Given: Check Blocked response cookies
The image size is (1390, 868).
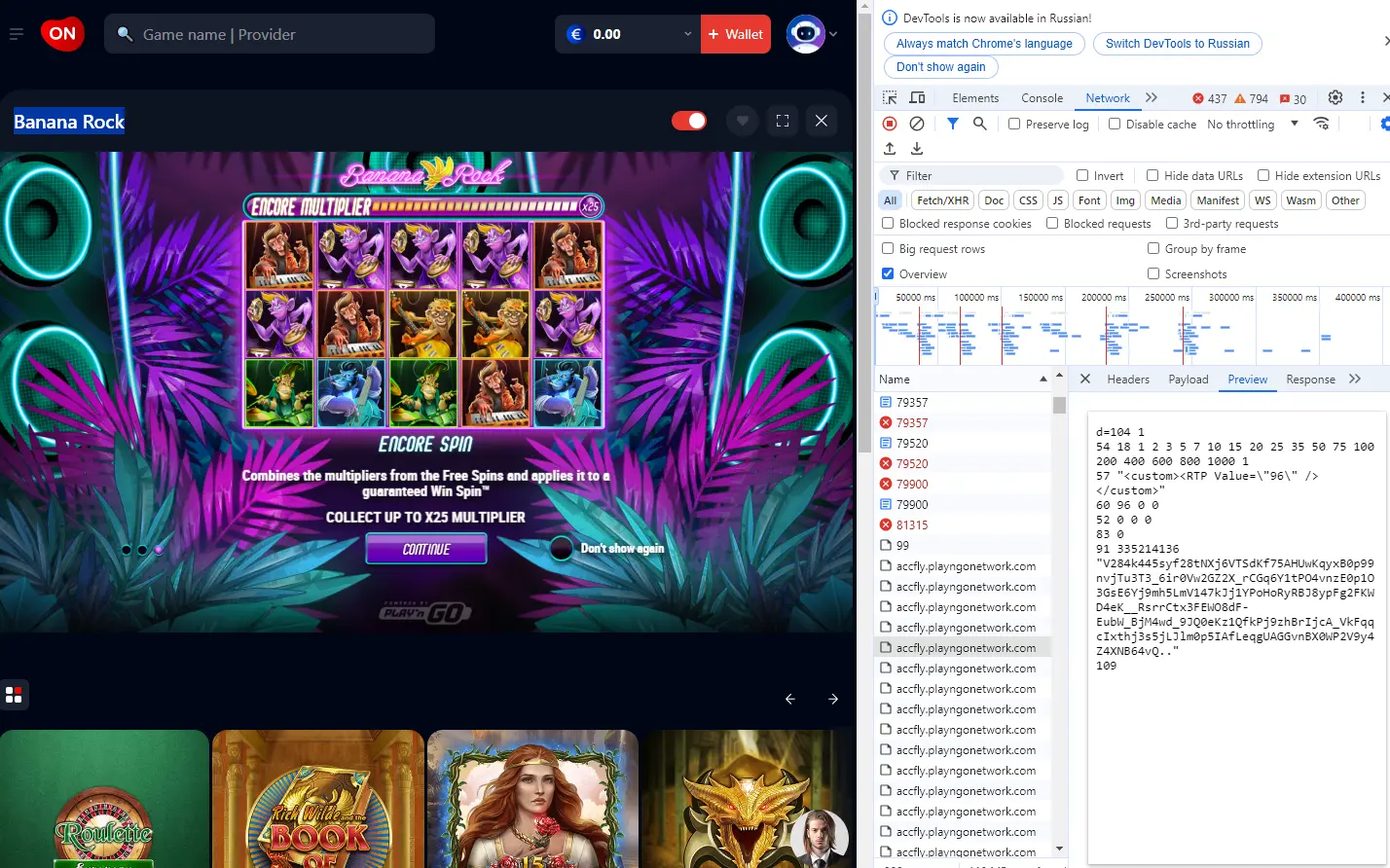Looking at the screenshot, I should pos(888,223).
